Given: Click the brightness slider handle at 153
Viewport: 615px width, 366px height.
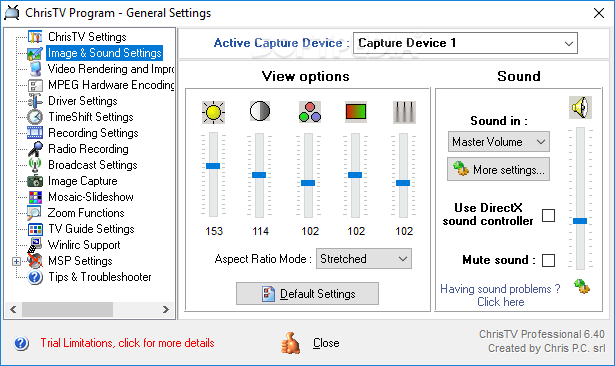Looking at the screenshot, I should 213,166.
